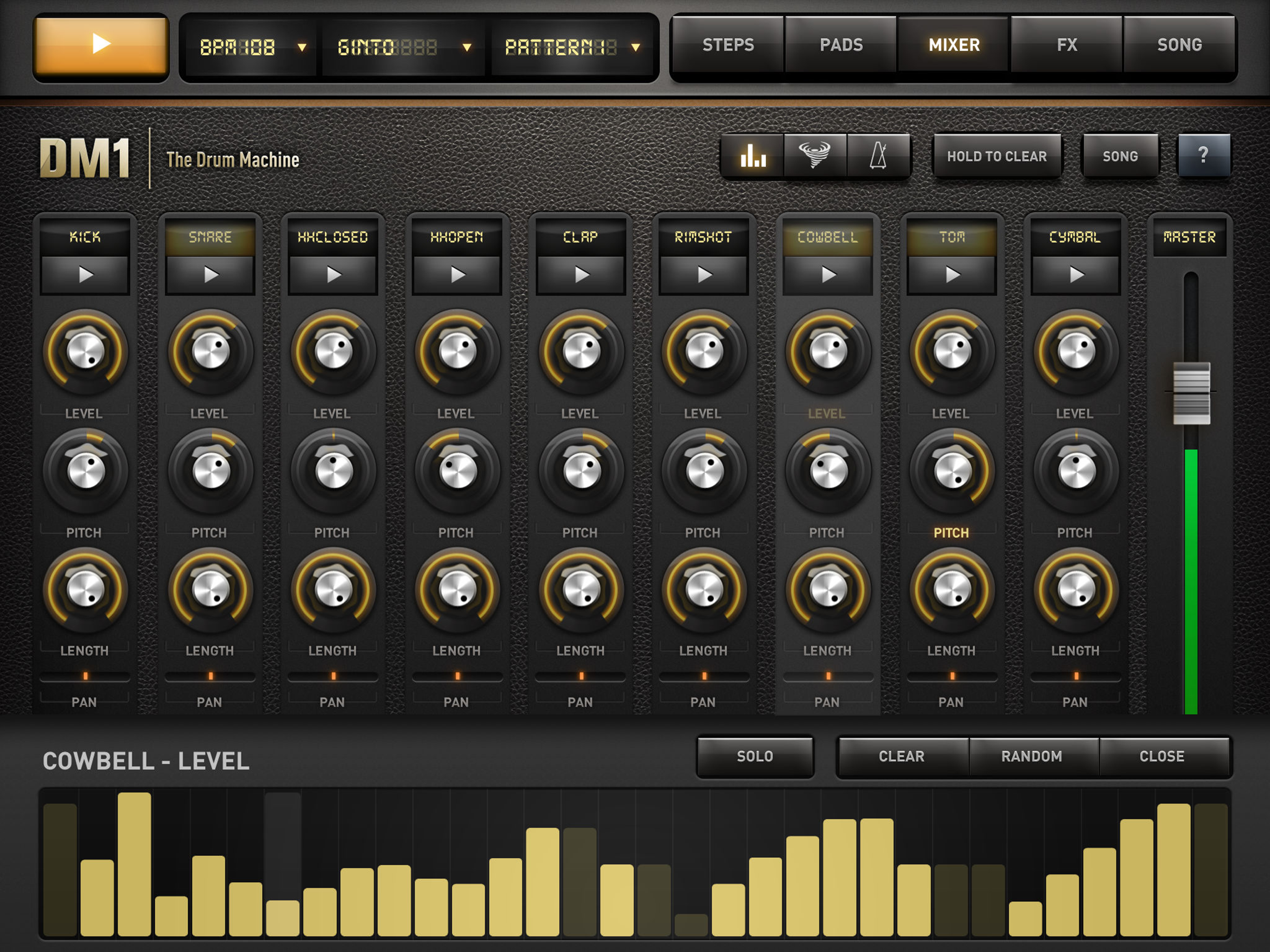Audition the Clap sound play arrow

click(x=581, y=275)
